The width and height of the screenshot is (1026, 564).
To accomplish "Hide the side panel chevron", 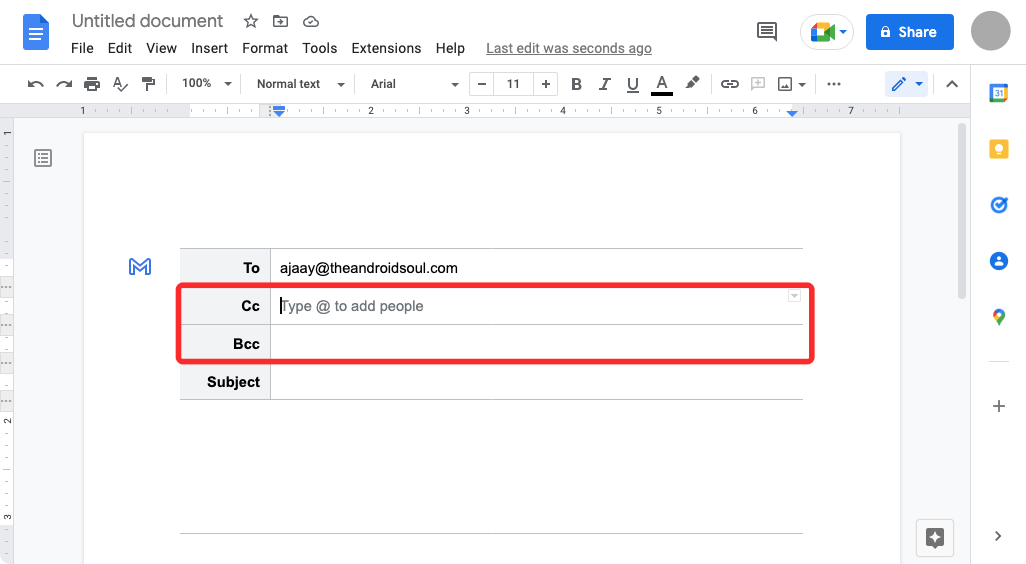I will tap(998, 537).
